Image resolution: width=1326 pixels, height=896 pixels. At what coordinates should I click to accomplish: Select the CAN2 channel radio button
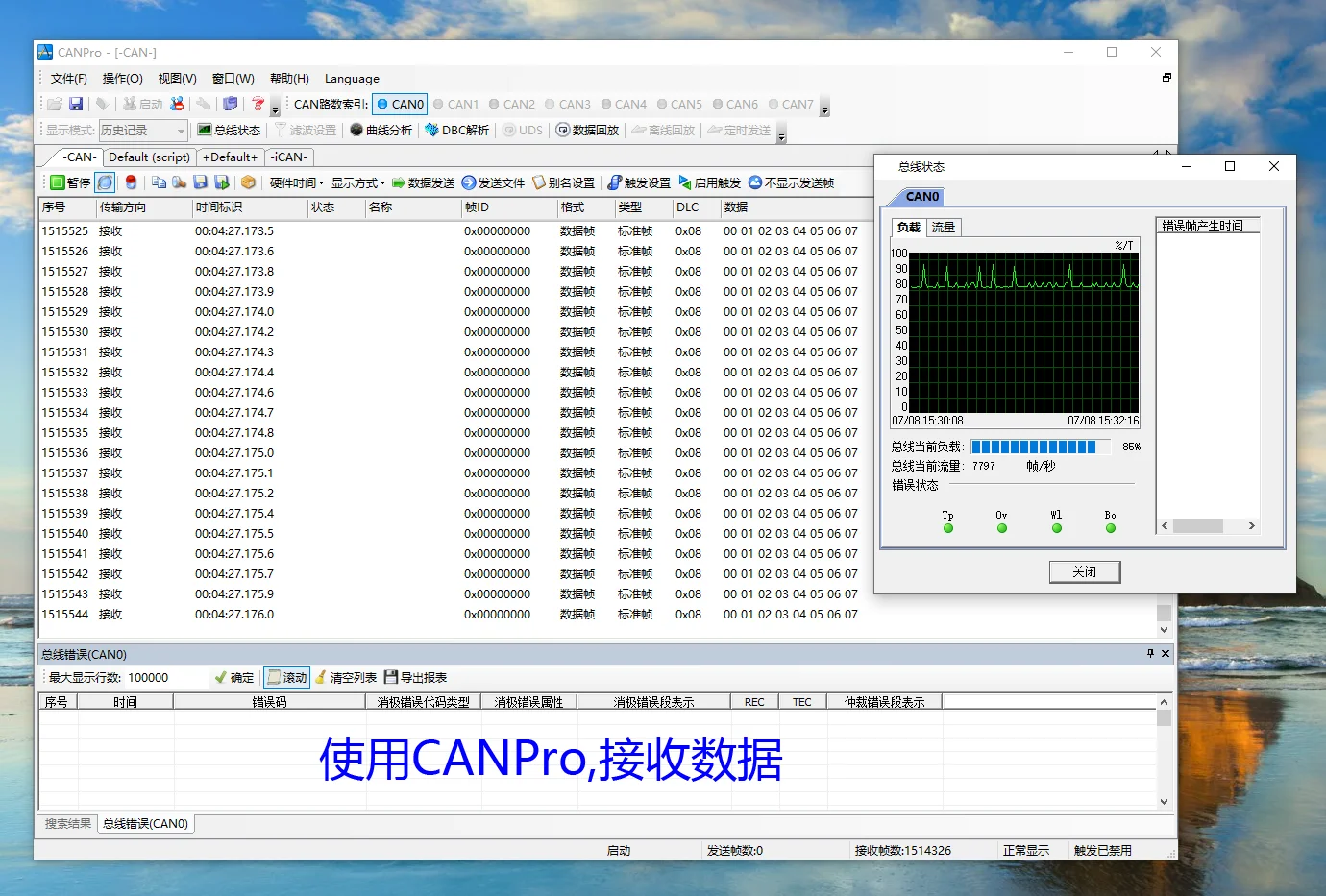point(511,104)
